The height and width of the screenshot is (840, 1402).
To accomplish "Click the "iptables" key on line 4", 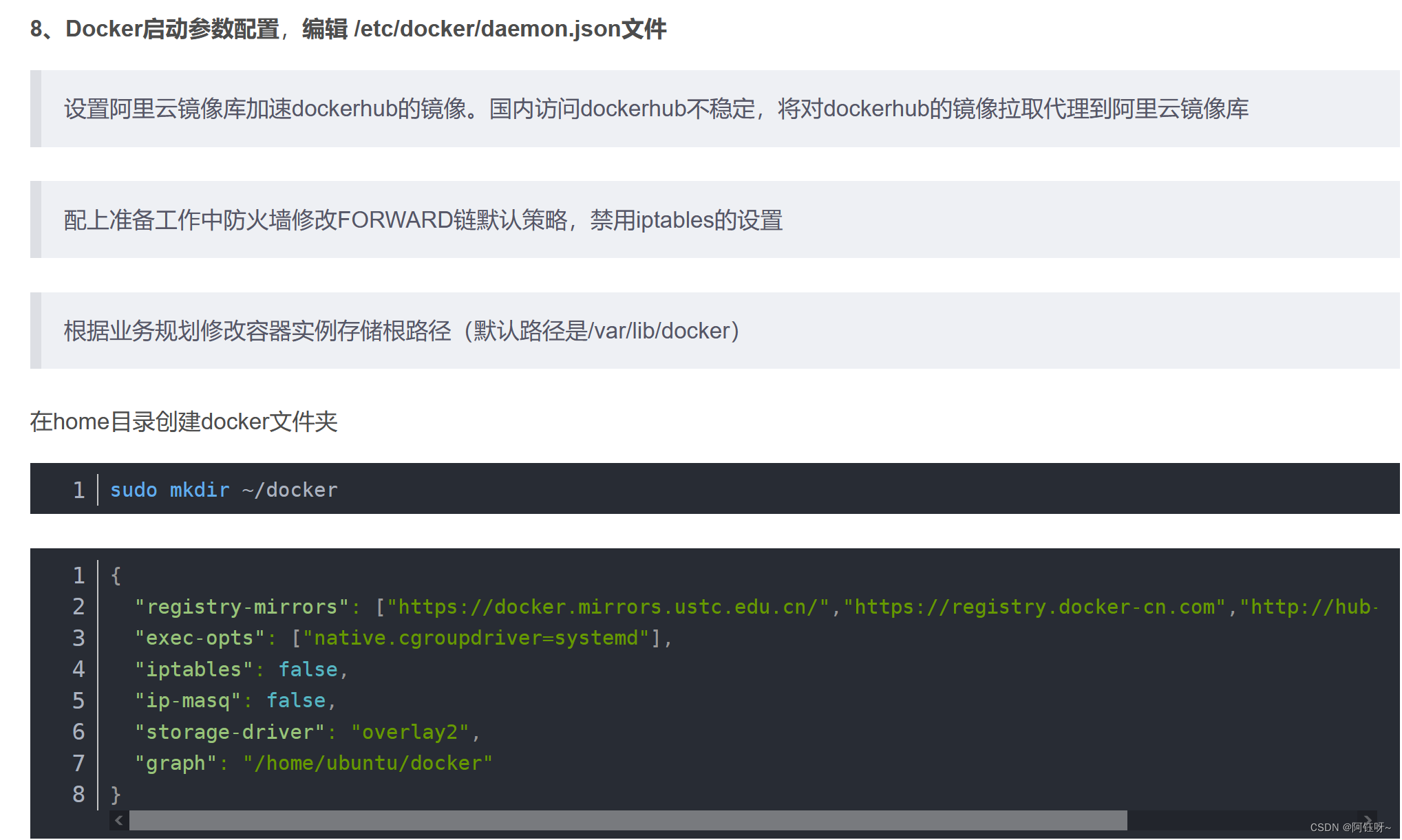I will point(193,669).
